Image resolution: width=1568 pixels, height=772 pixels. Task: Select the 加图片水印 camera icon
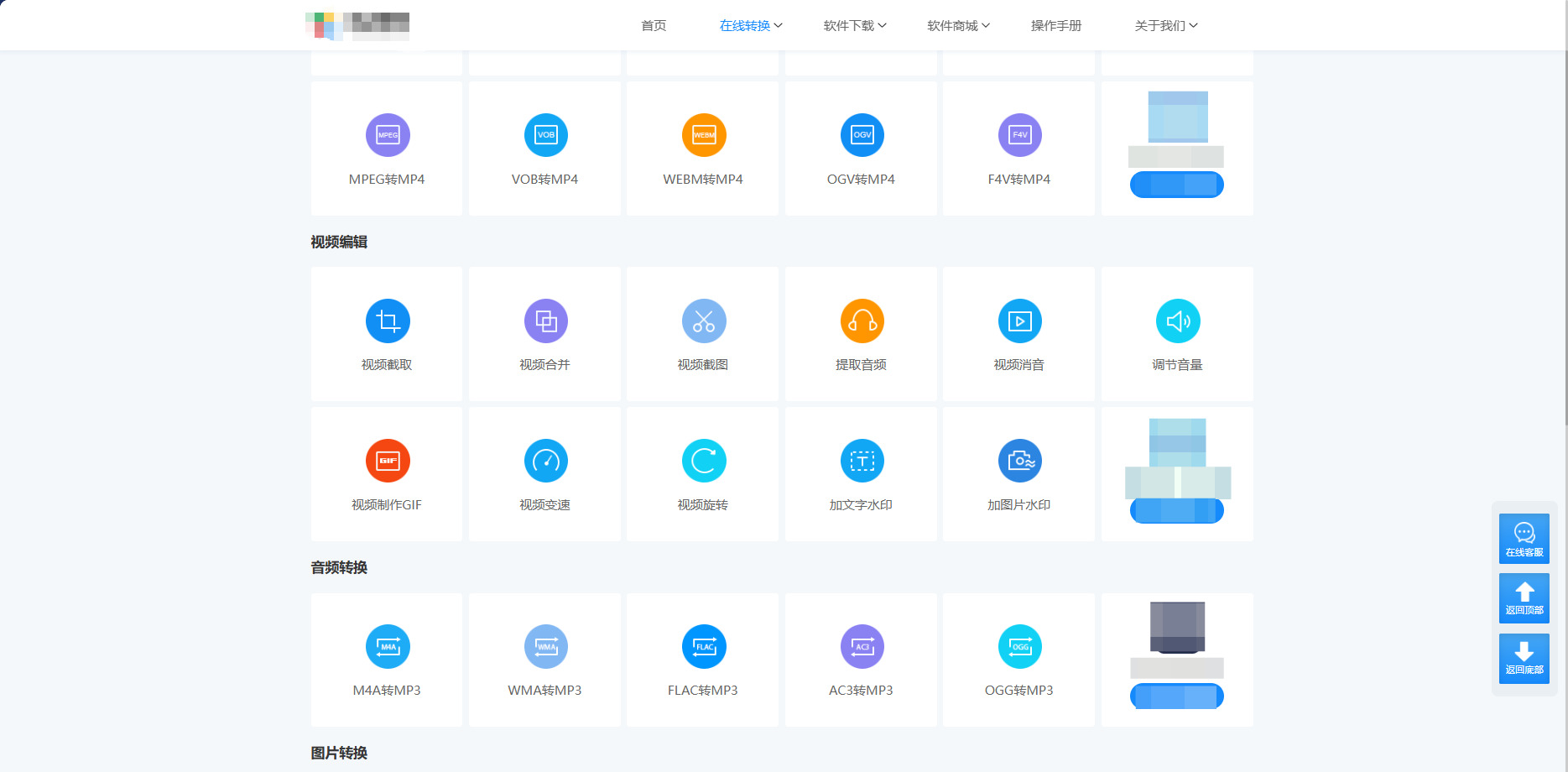[1020, 461]
